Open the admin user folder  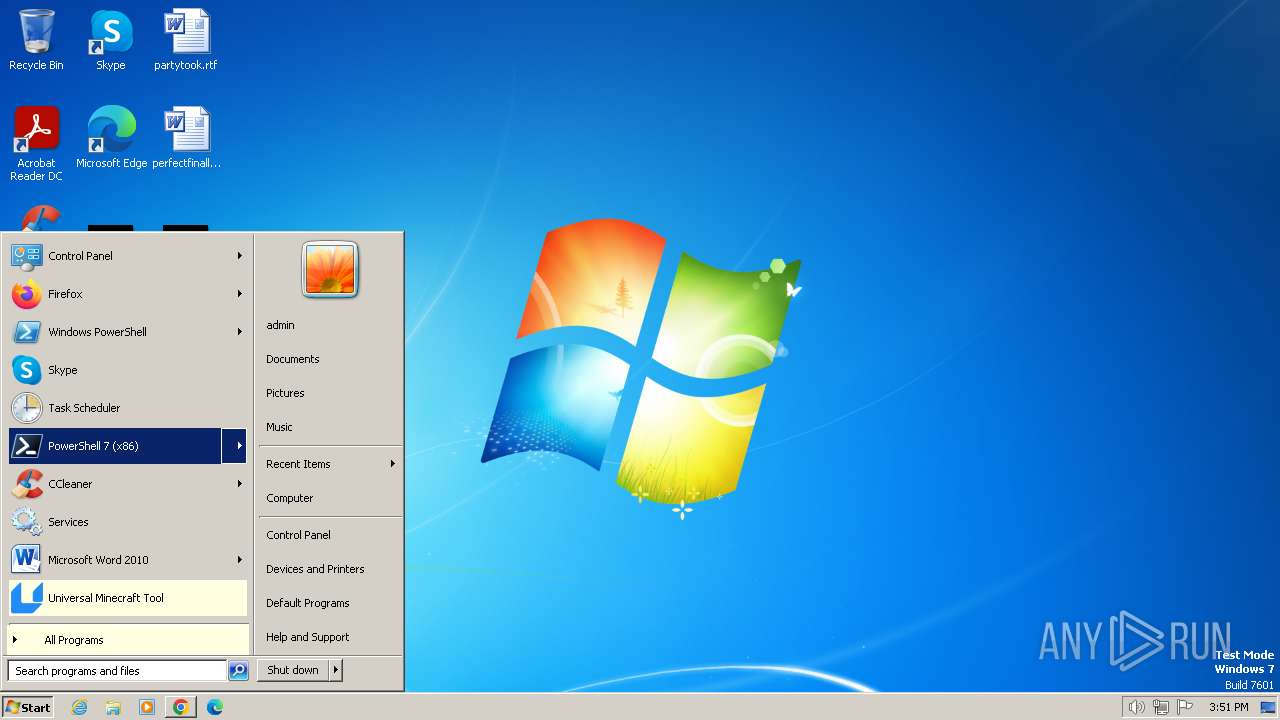point(330,325)
